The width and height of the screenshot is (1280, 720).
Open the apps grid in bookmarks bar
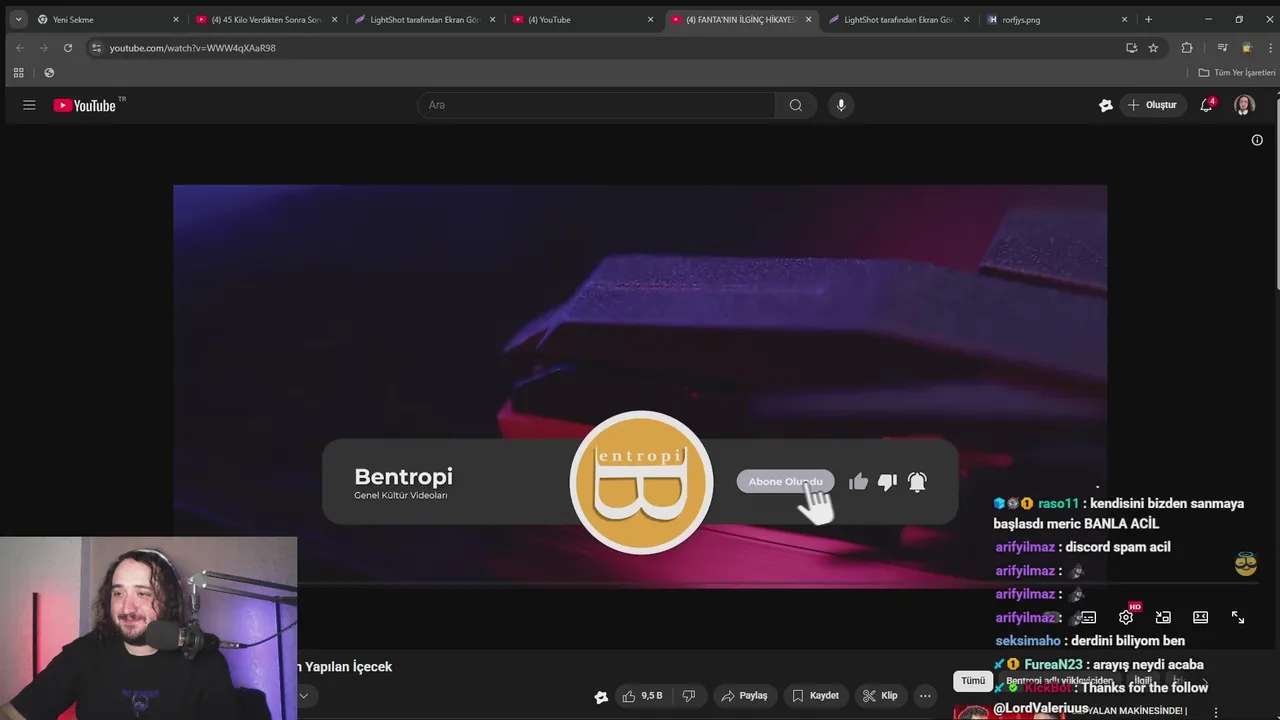click(x=18, y=73)
